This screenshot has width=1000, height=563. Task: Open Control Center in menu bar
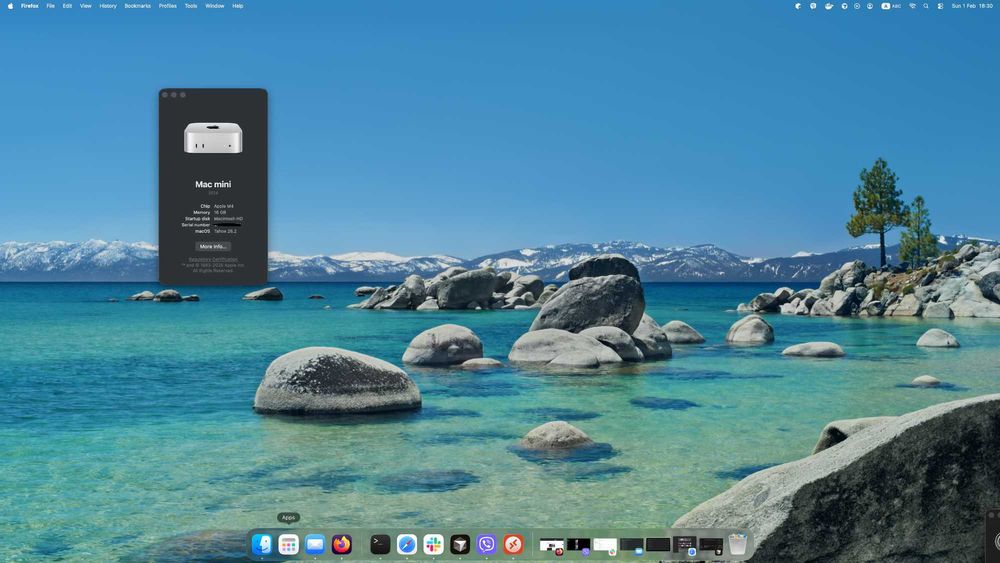(941, 6)
